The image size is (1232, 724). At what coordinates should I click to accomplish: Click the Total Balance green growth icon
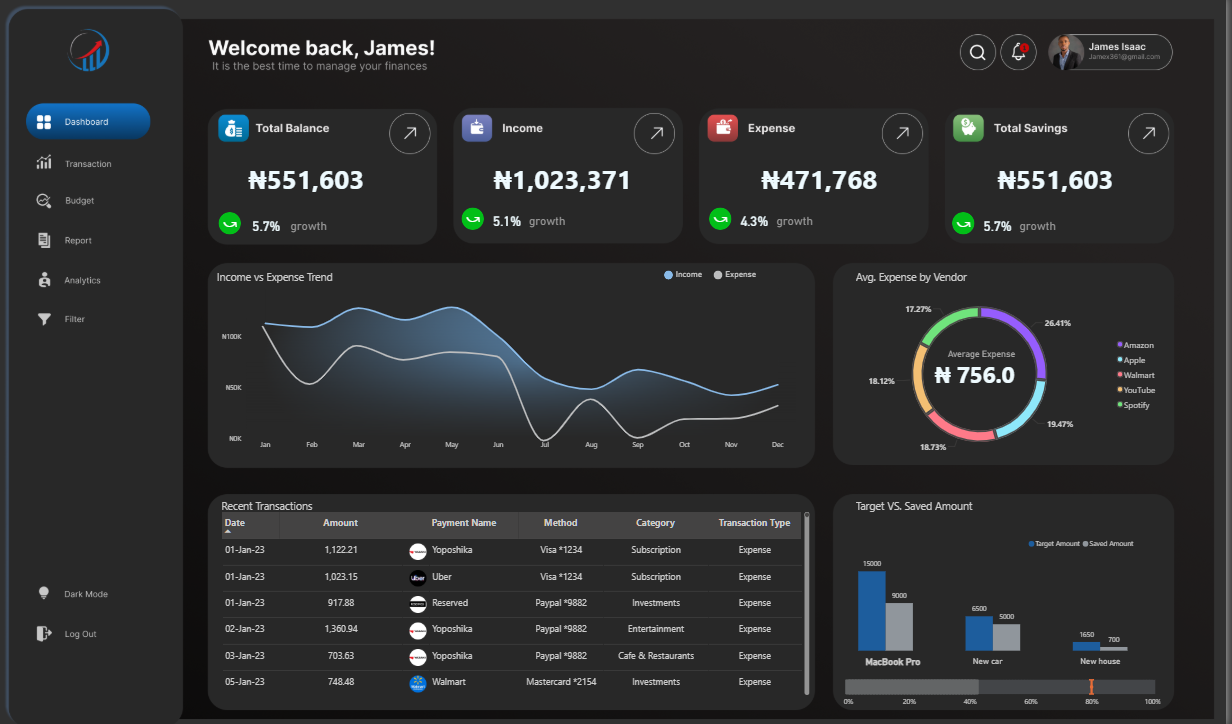click(230, 224)
